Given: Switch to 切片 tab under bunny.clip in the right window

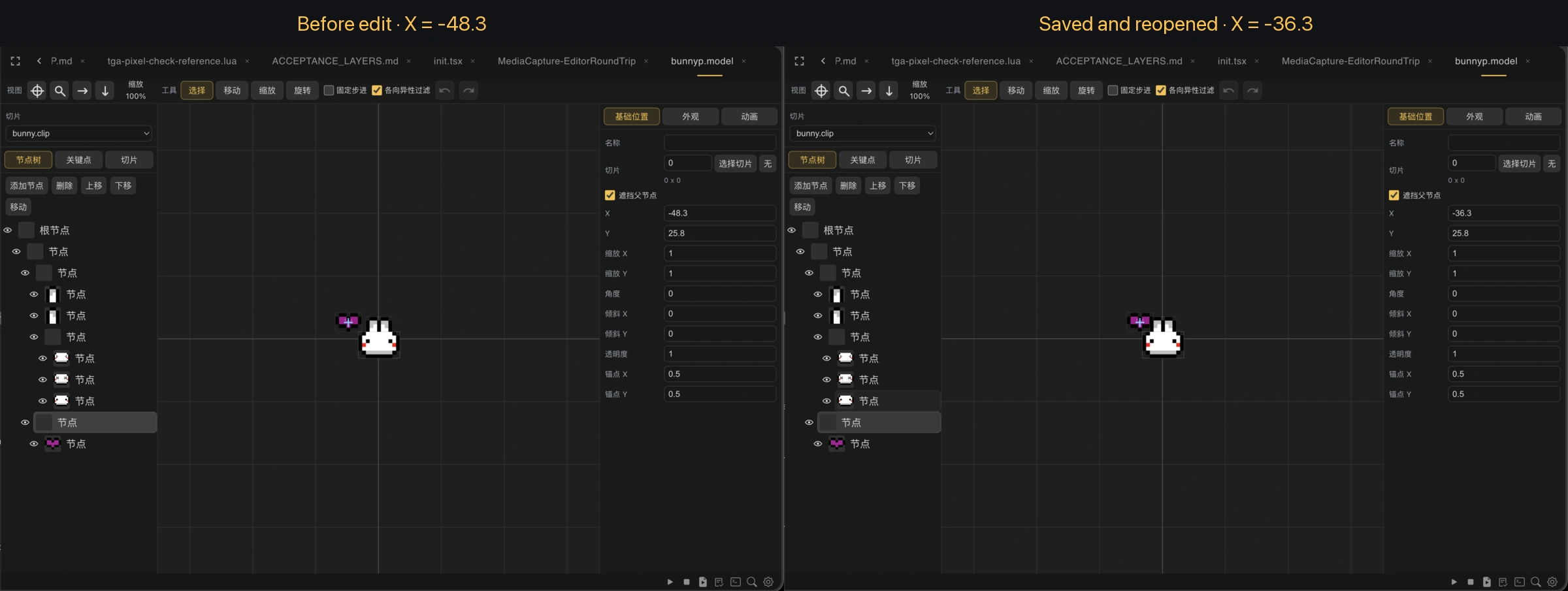Looking at the screenshot, I should click(913, 160).
